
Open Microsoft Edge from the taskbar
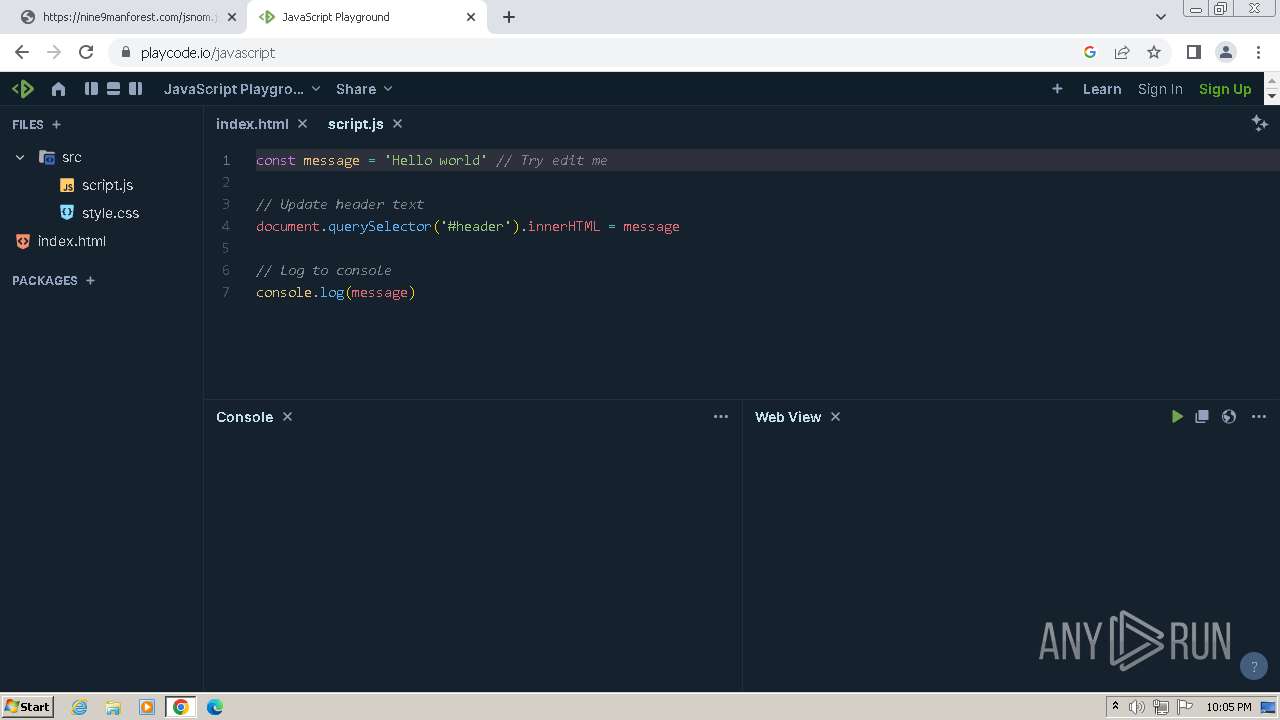pyautogui.click(x=215, y=707)
